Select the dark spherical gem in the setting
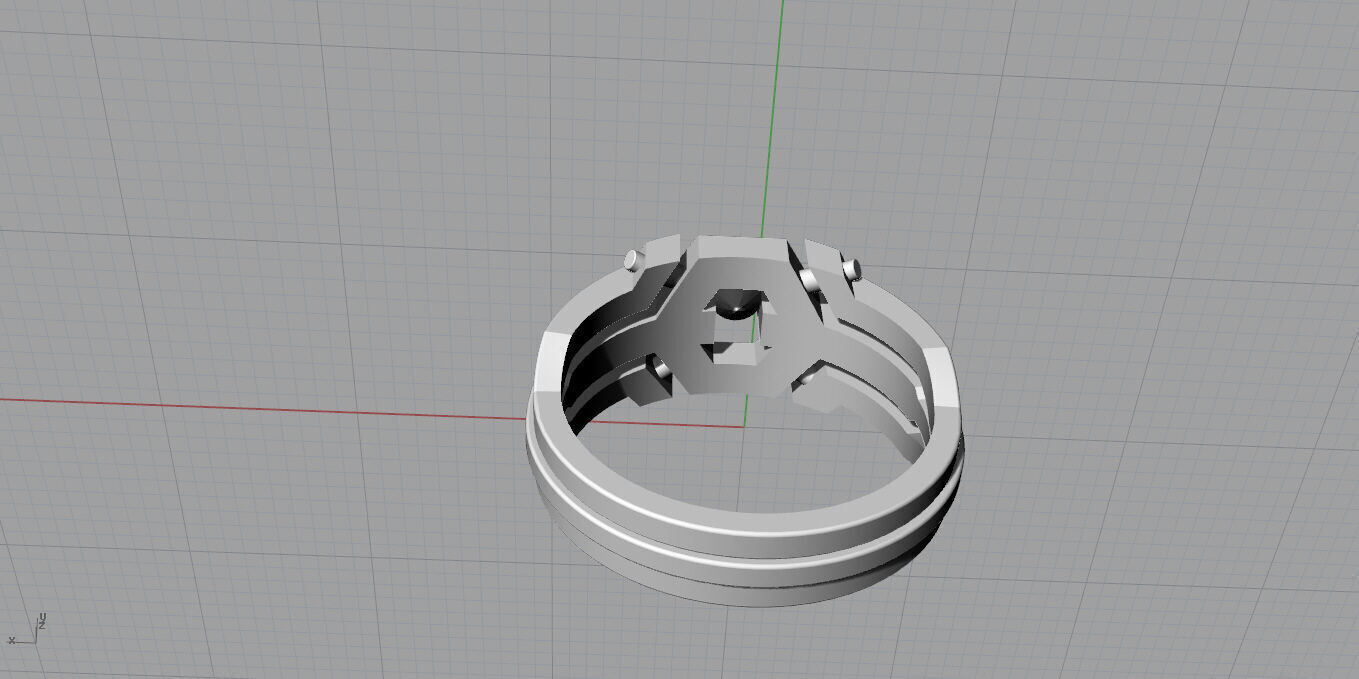Image resolution: width=1359 pixels, height=679 pixels. tap(736, 307)
